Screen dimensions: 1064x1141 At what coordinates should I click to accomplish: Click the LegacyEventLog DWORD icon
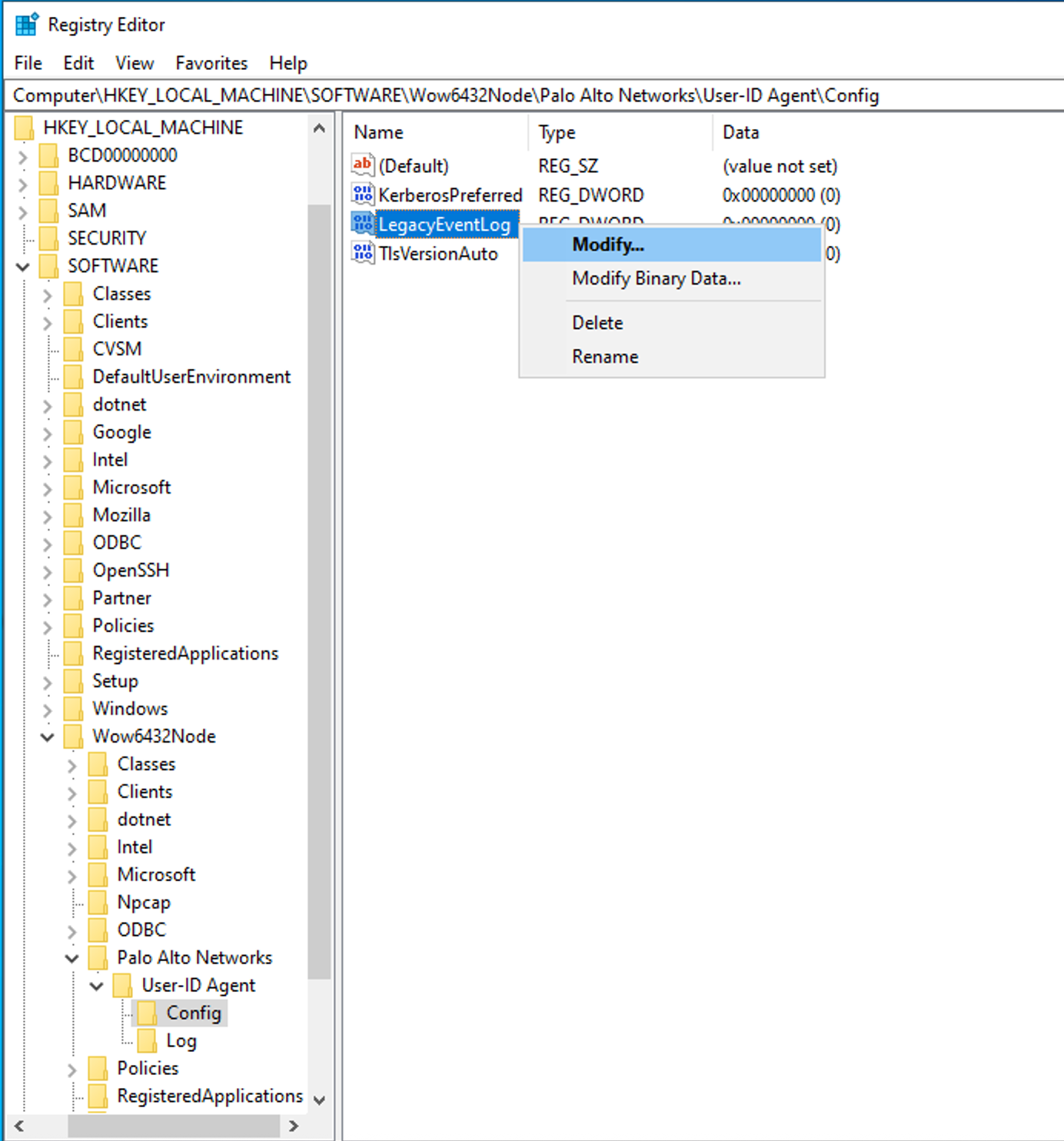pos(362,224)
